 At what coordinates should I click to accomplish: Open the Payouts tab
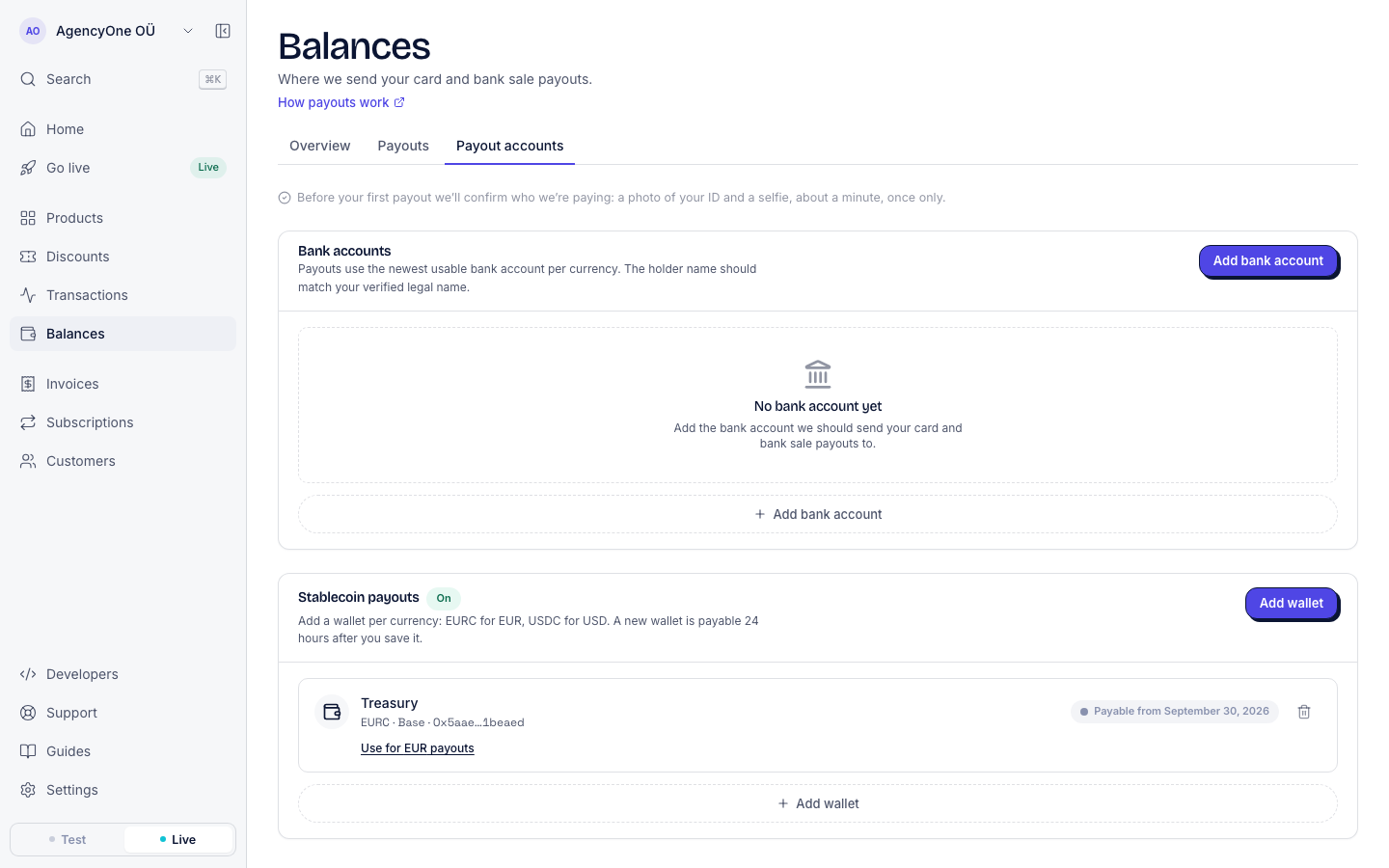click(403, 146)
